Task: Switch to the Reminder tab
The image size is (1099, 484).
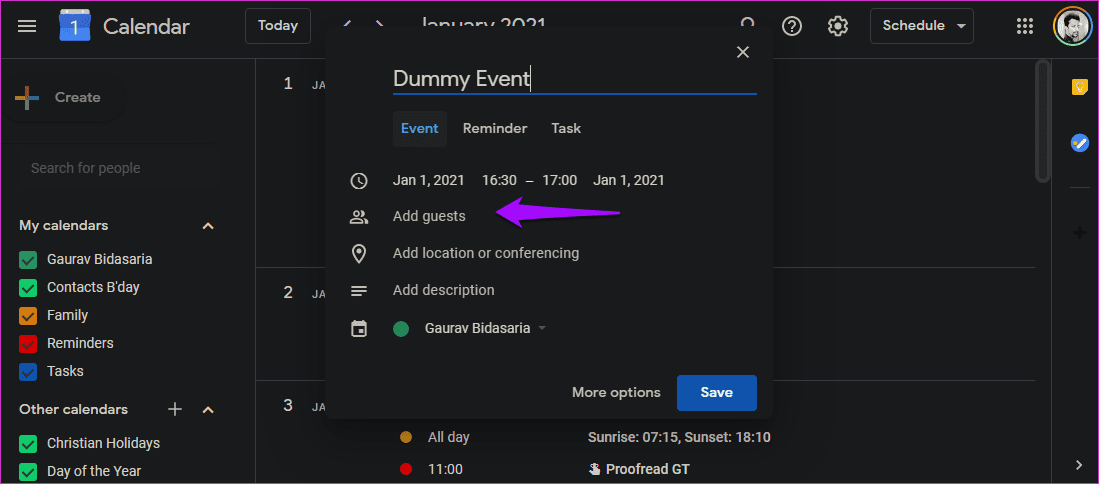Action: pos(495,129)
